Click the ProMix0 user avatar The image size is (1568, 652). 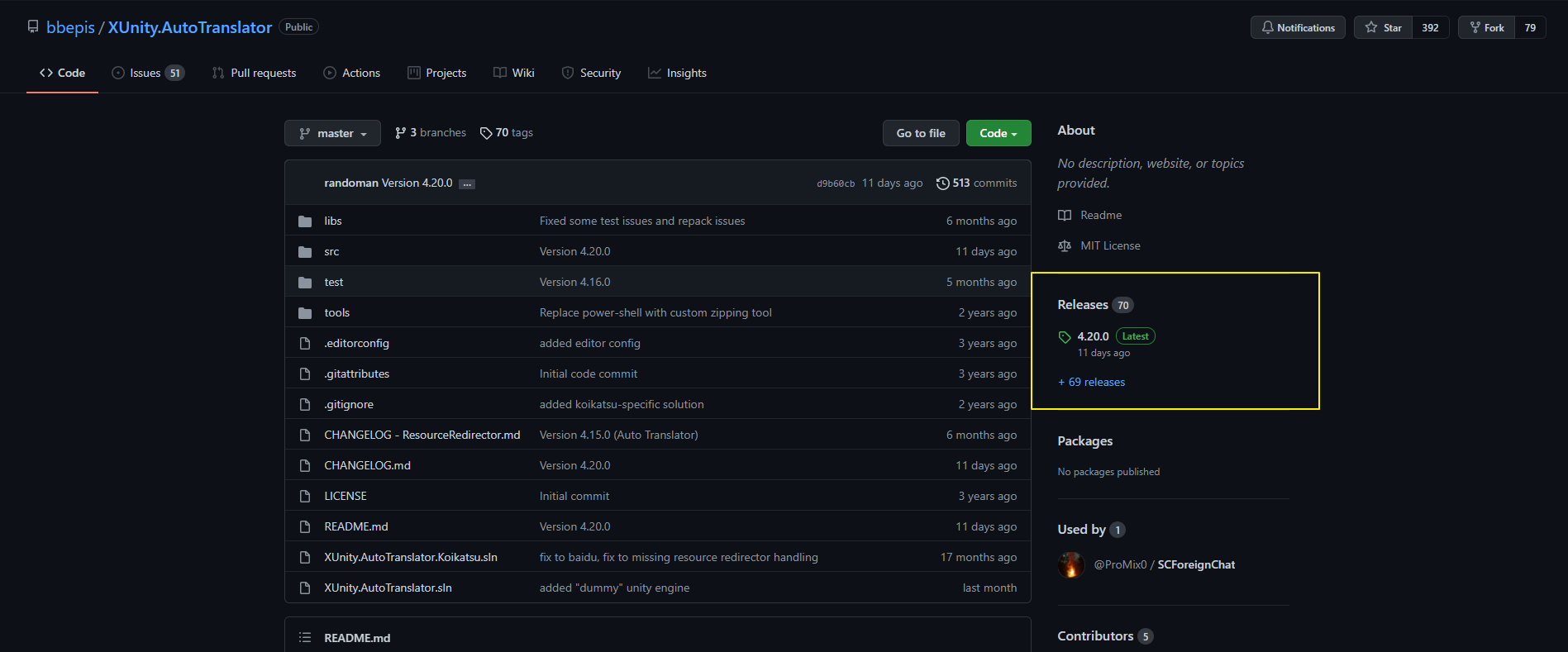[x=1071, y=565]
